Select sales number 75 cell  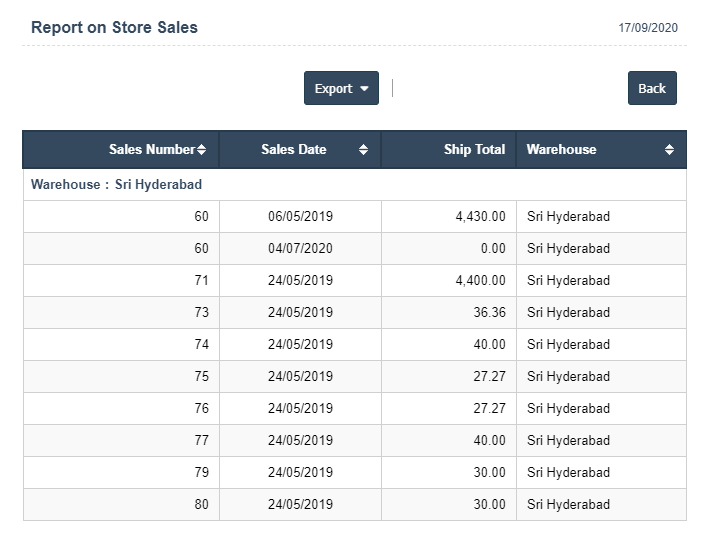(x=201, y=377)
